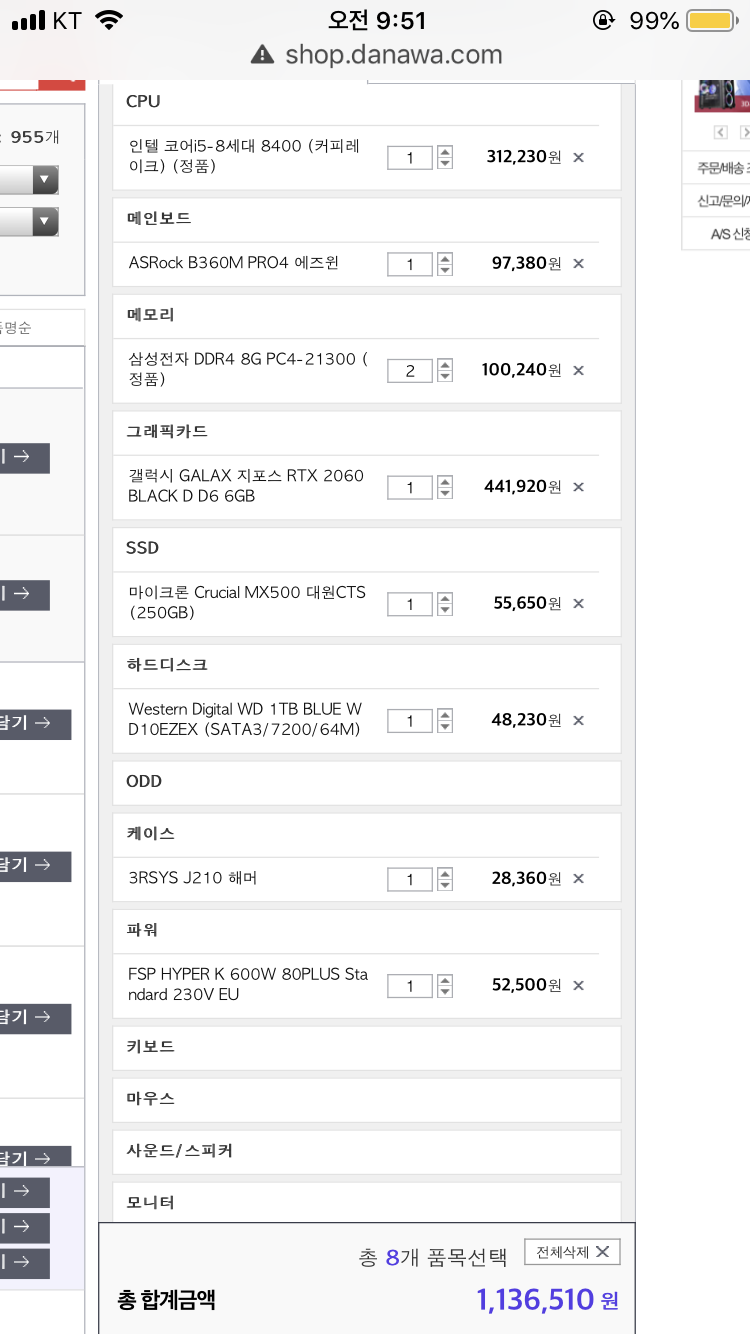Image resolution: width=750 pixels, height=1334 pixels.
Task: Delete the Samsung DDR4 8G memory row
Action: click(578, 371)
